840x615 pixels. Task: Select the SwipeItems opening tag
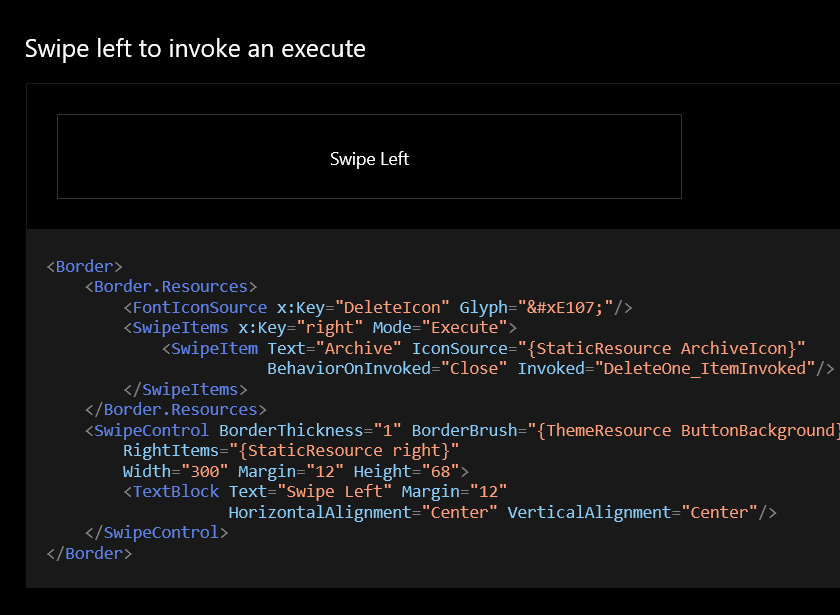(x=177, y=327)
